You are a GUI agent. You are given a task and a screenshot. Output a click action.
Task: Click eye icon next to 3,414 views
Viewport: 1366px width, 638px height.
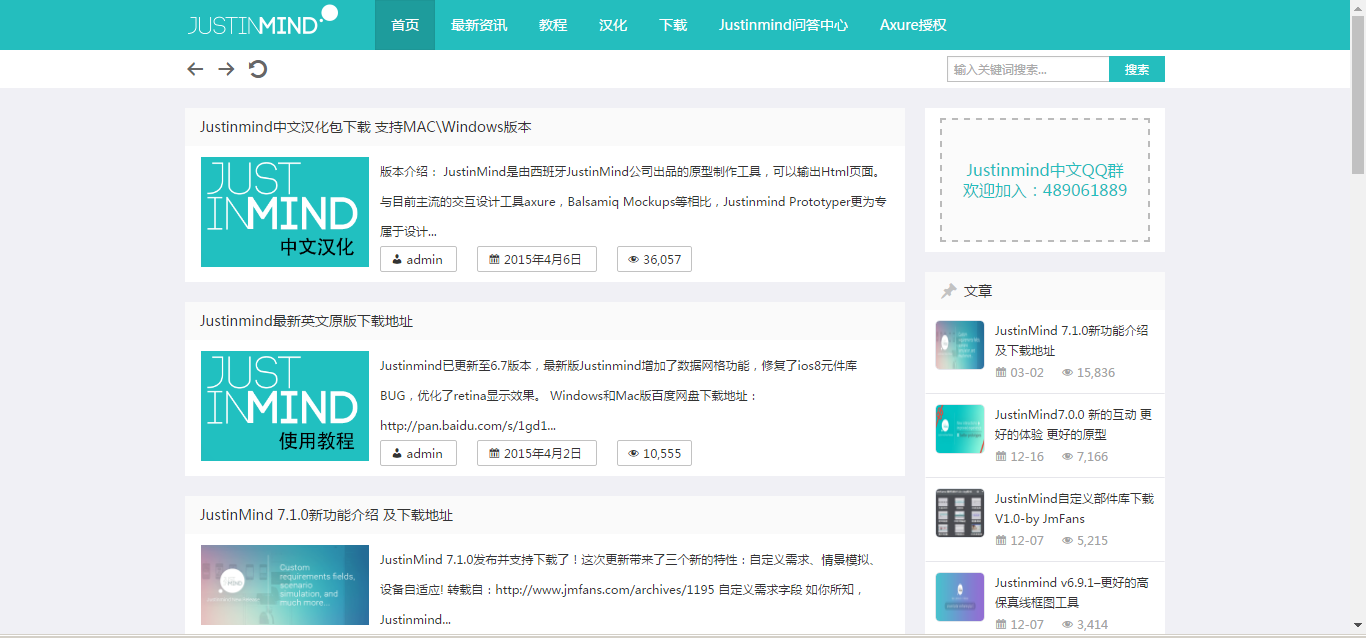click(x=1067, y=625)
